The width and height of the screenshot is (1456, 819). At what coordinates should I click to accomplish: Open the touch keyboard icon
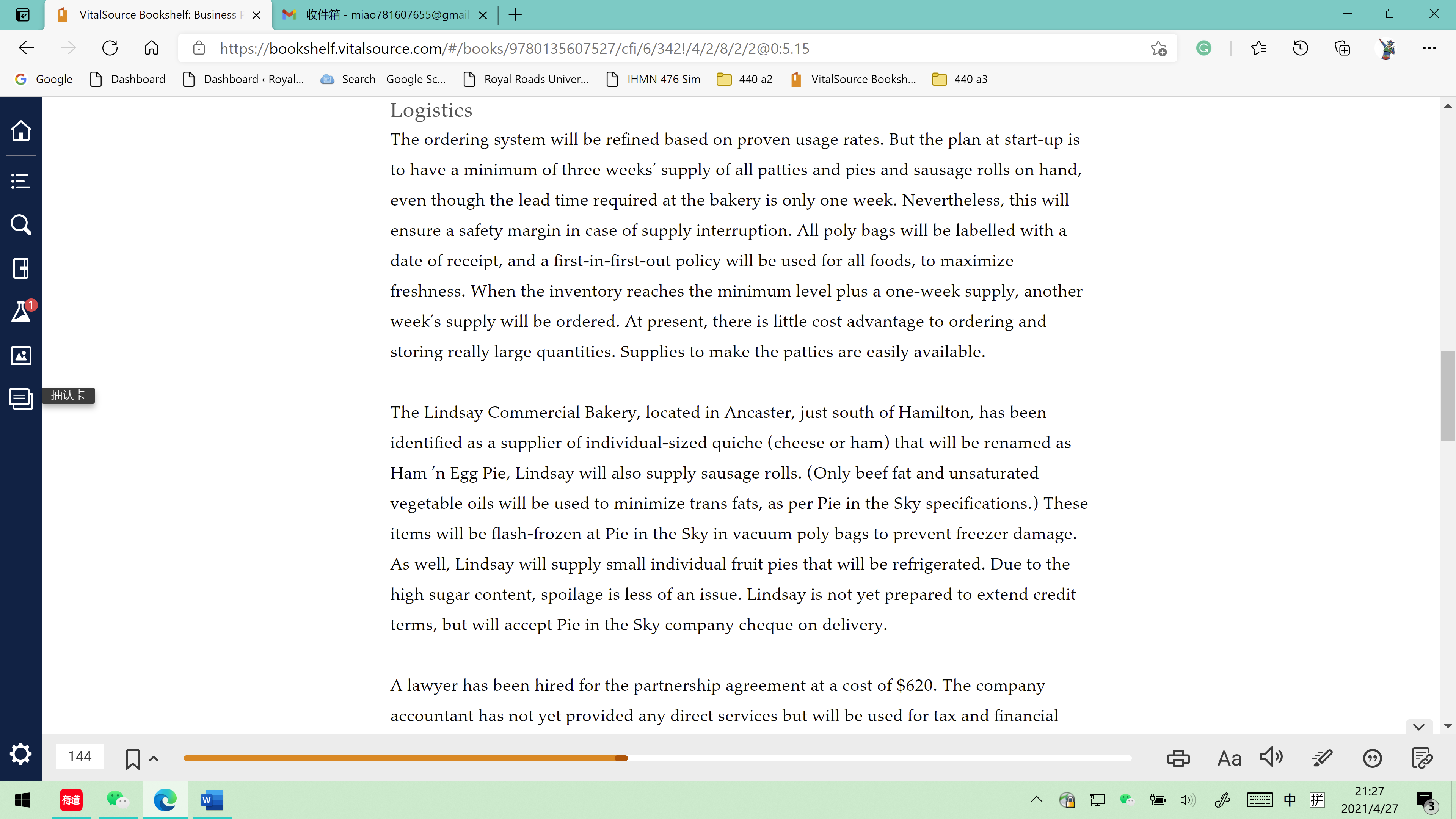1260,800
